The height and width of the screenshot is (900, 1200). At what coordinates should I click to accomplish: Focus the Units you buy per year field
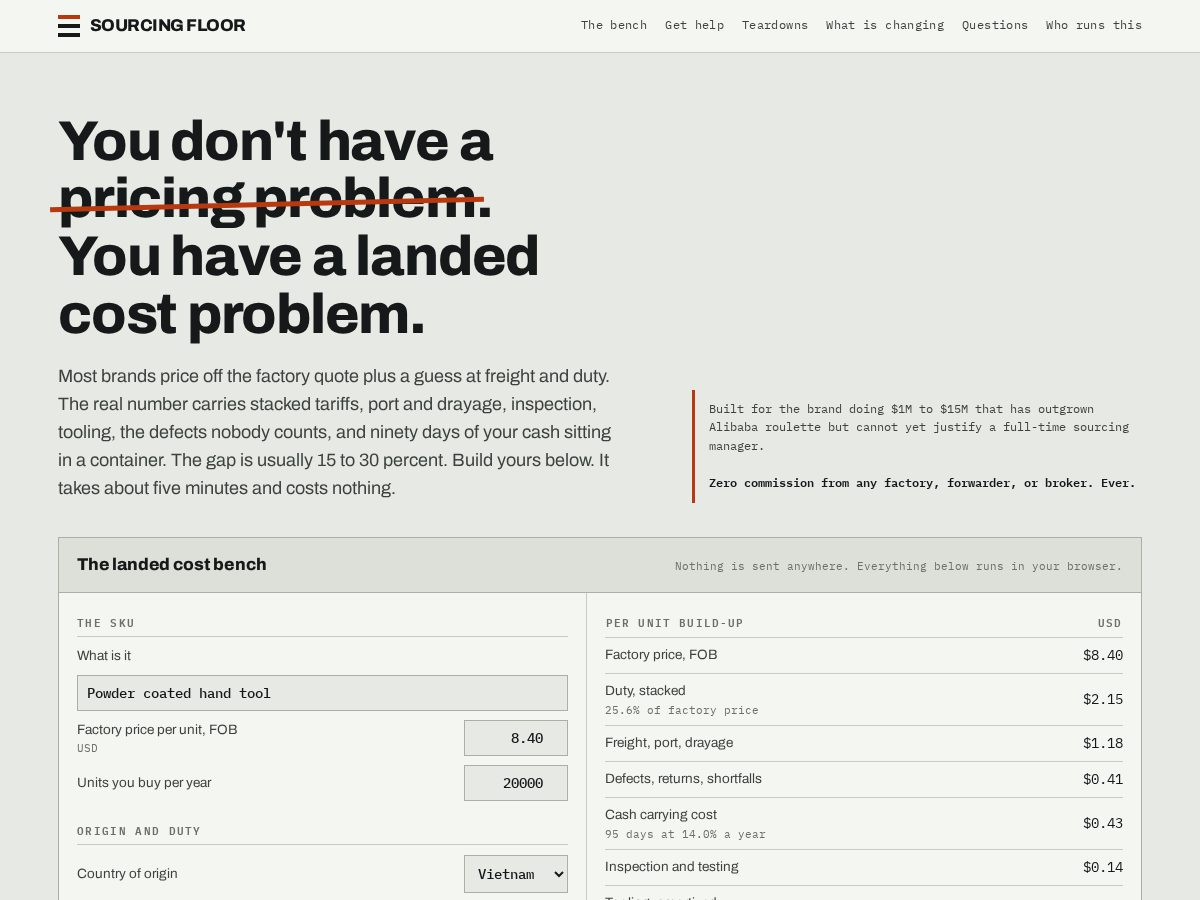tap(516, 783)
